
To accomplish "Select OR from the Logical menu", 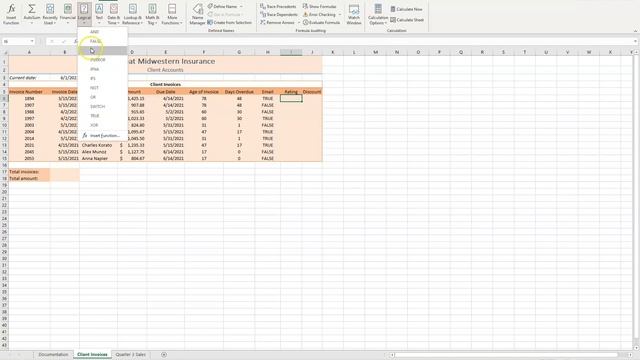I will (x=102, y=97).
